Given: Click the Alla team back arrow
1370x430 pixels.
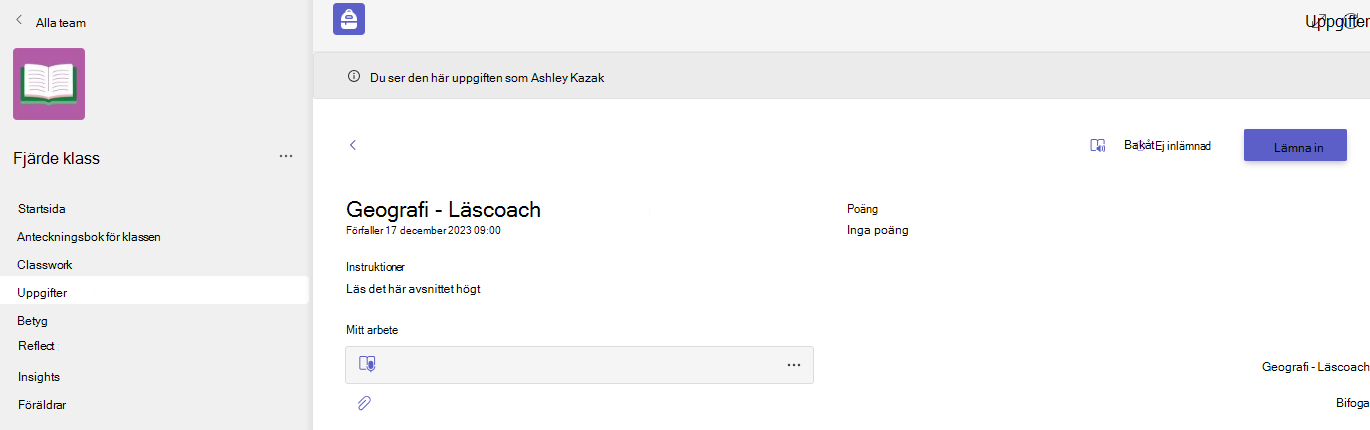Looking at the screenshot, I should pyautogui.click(x=18, y=20).
